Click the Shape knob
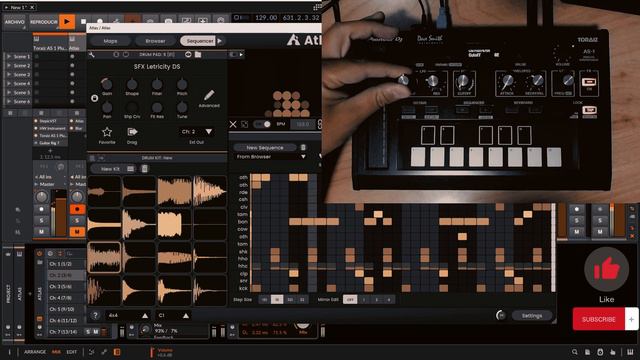This screenshot has height=360, width=640. [132, 84]
